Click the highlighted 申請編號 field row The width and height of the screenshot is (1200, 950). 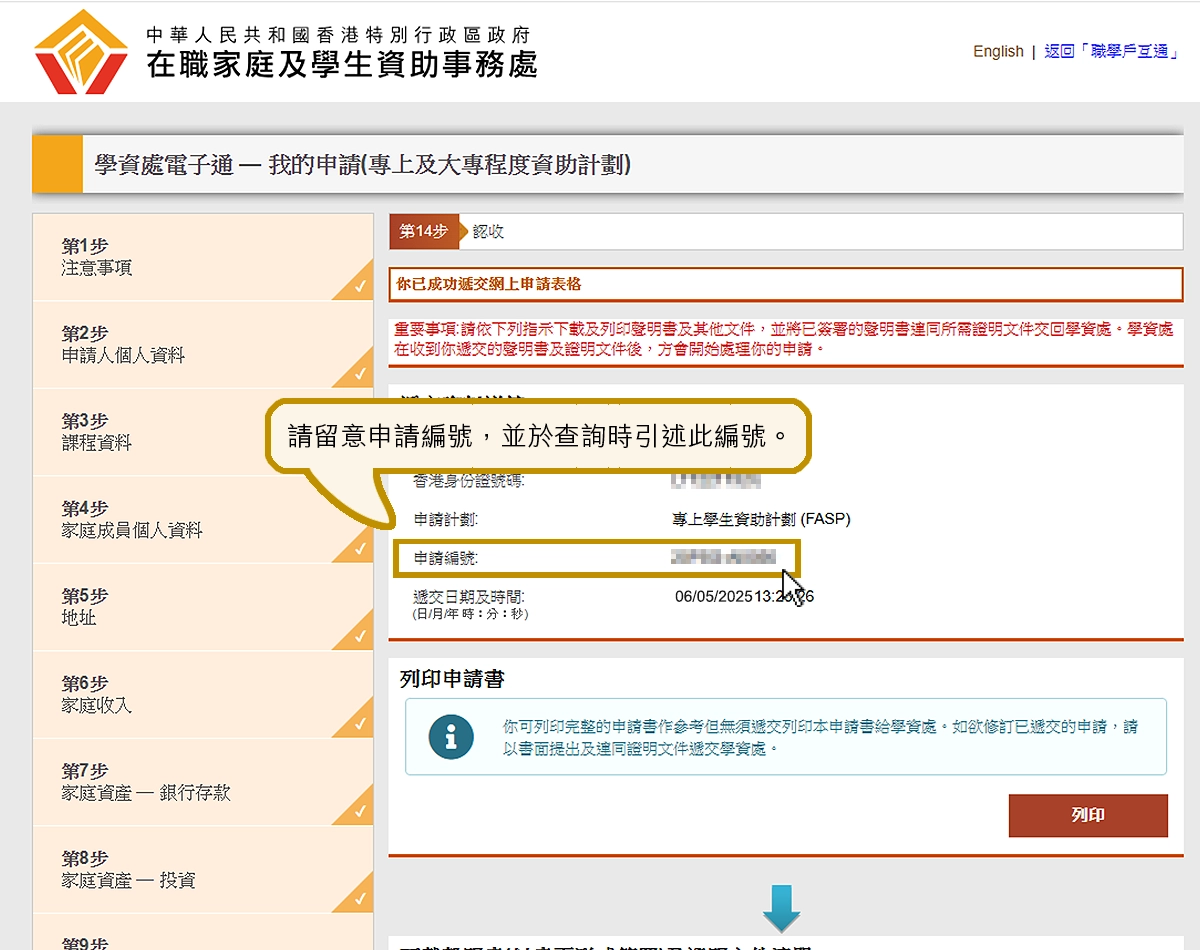pos(596,558)
